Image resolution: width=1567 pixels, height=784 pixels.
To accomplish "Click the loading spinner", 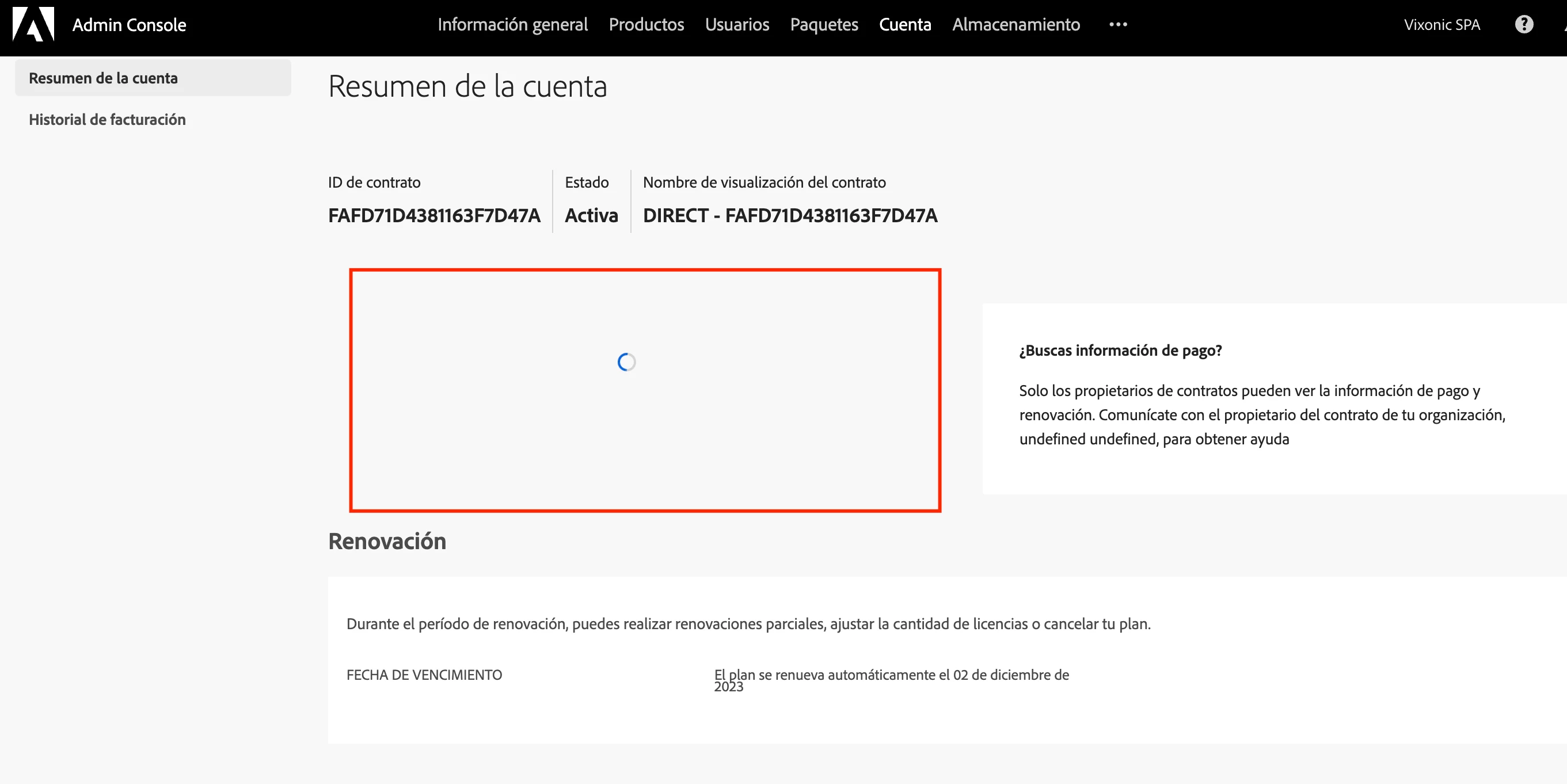I will 626,363.
